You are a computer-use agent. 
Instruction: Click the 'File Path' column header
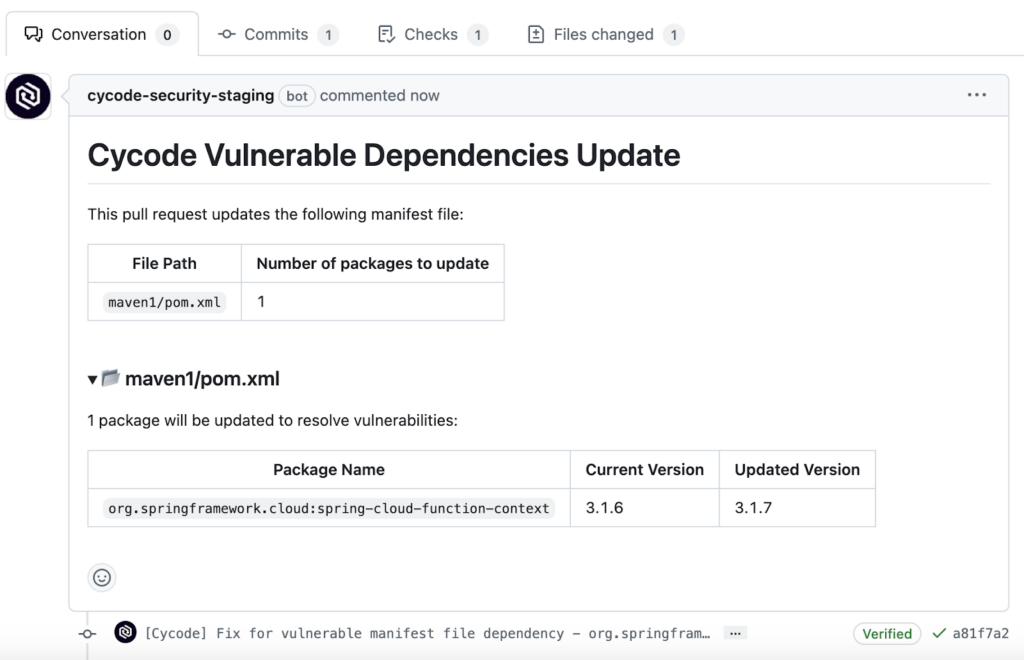(165, 263)
